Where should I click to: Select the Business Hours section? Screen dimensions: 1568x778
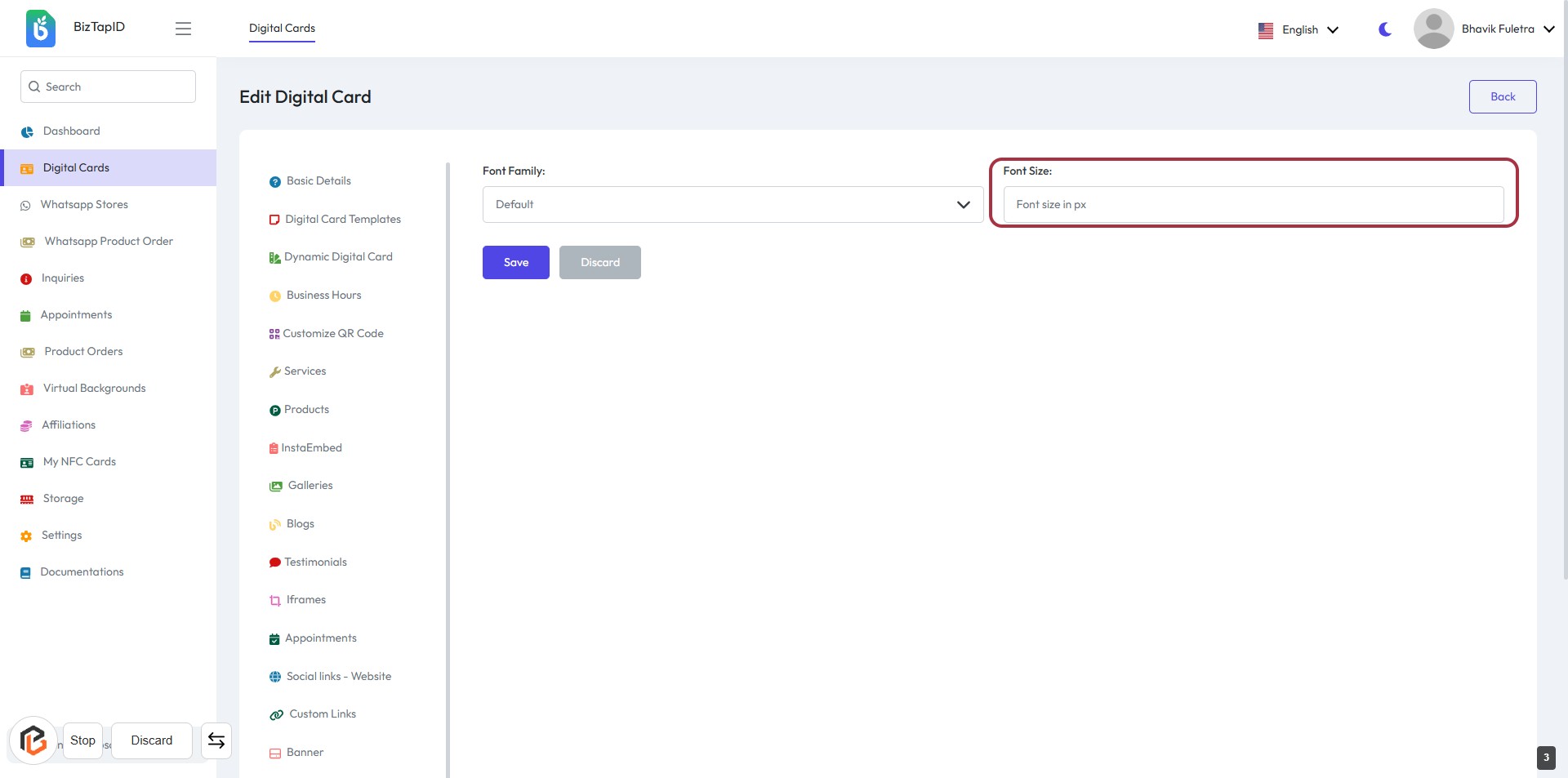coord(323,296)
